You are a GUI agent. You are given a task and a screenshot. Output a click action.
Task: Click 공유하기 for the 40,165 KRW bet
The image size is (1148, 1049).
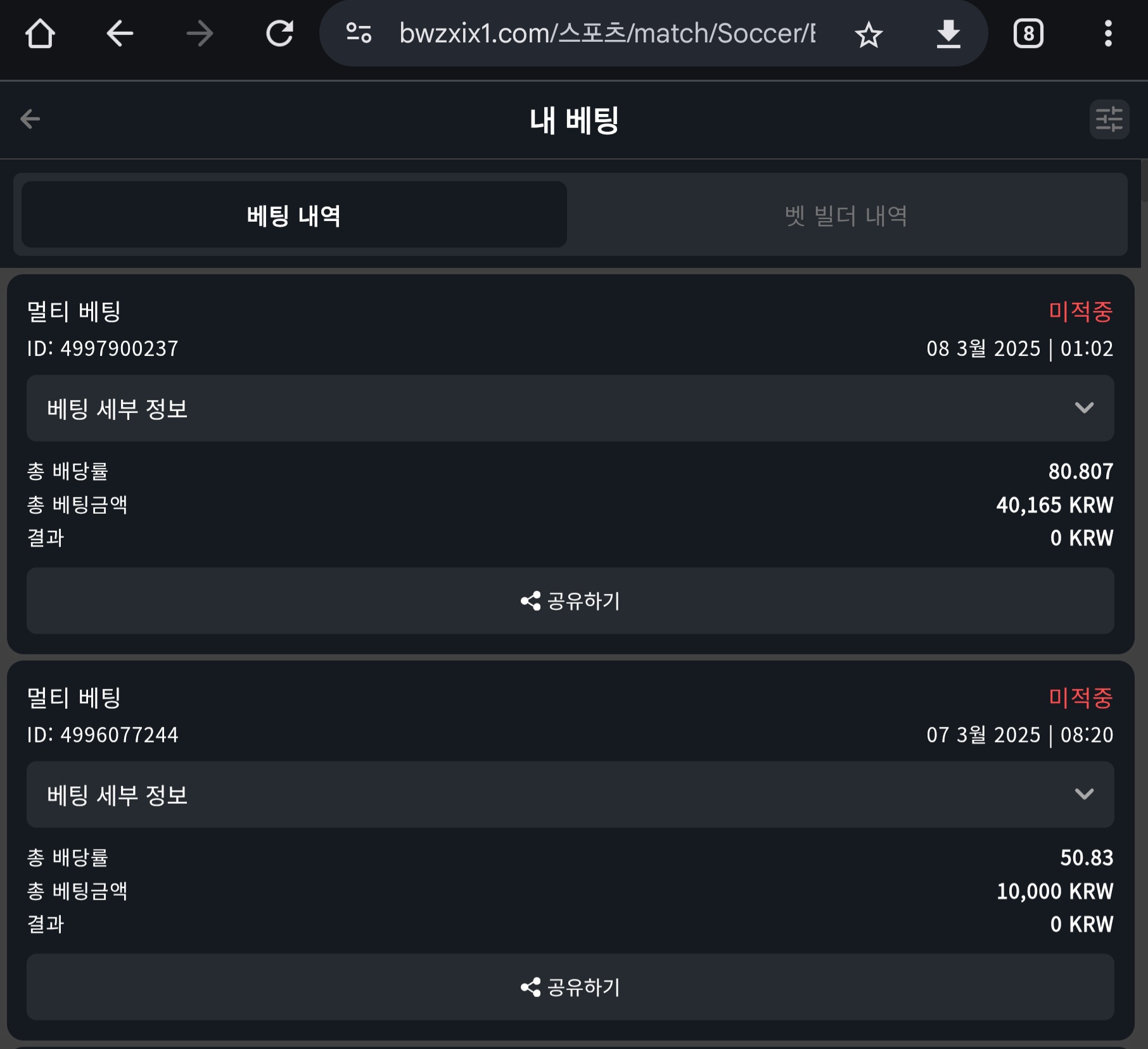[x=570, y=601]
